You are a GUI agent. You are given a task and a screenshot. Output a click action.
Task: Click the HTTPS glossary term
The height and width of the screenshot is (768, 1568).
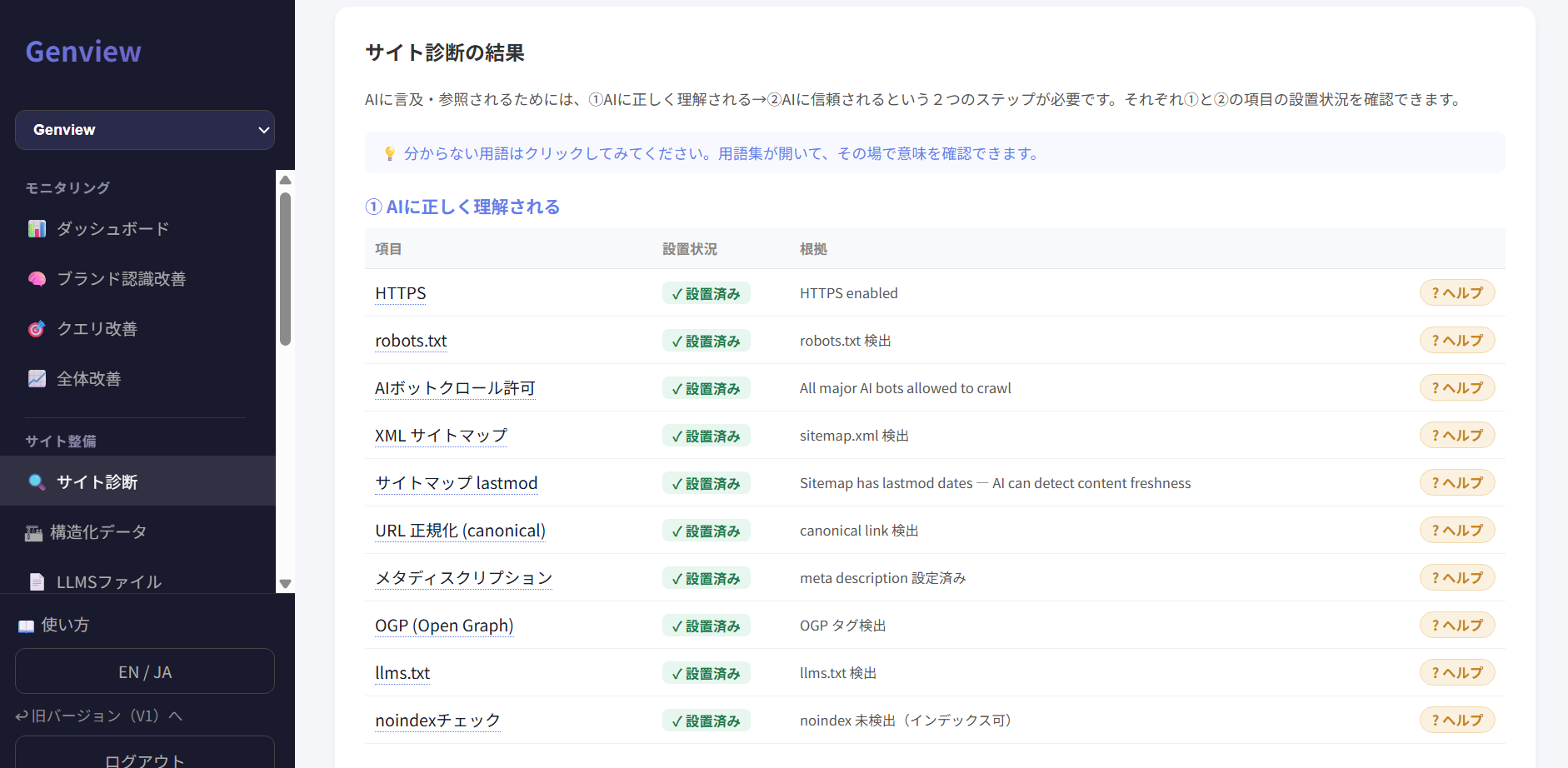pos(401,293)
